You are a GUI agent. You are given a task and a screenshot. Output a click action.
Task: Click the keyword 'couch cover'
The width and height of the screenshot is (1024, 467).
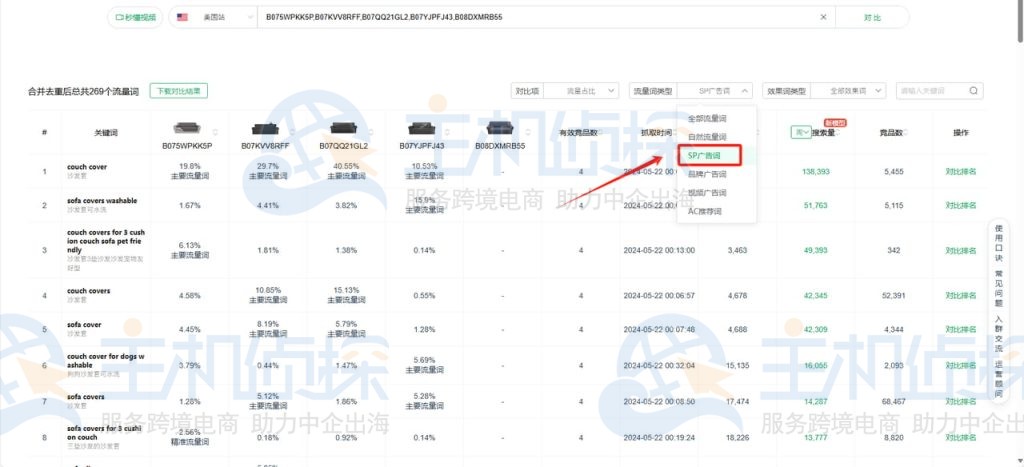pyautogui.click(x=87, y=167)
